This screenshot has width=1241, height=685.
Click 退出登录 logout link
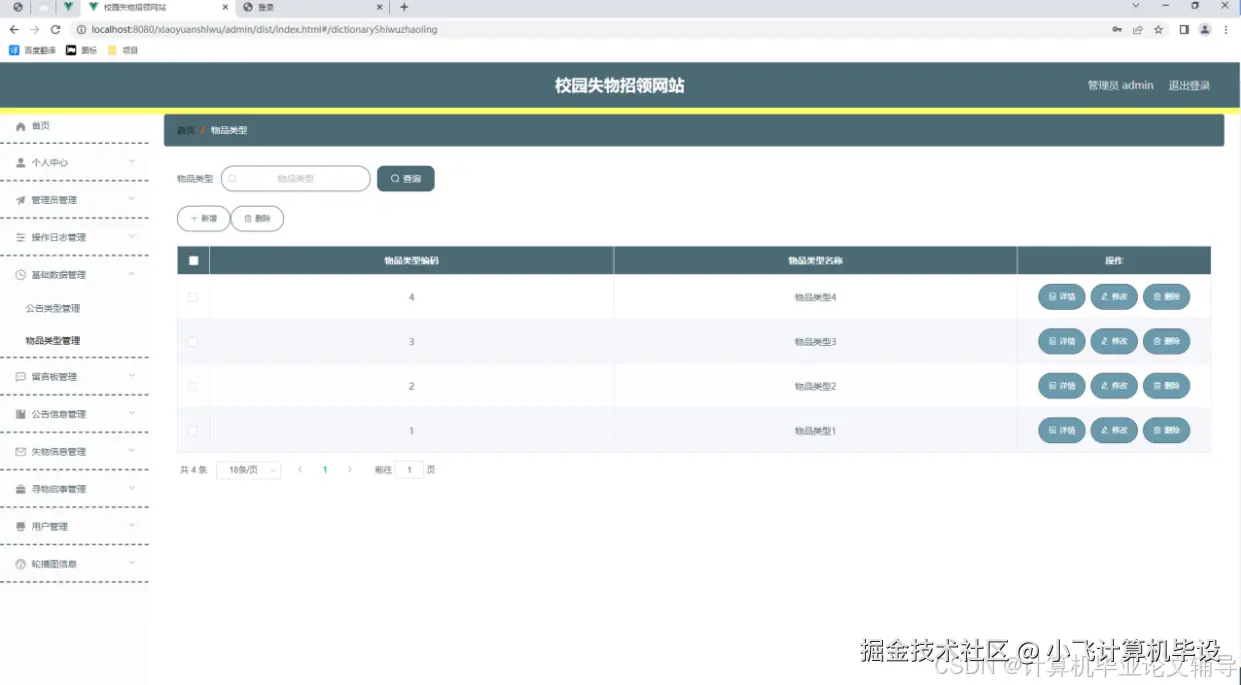(1189, 86)
